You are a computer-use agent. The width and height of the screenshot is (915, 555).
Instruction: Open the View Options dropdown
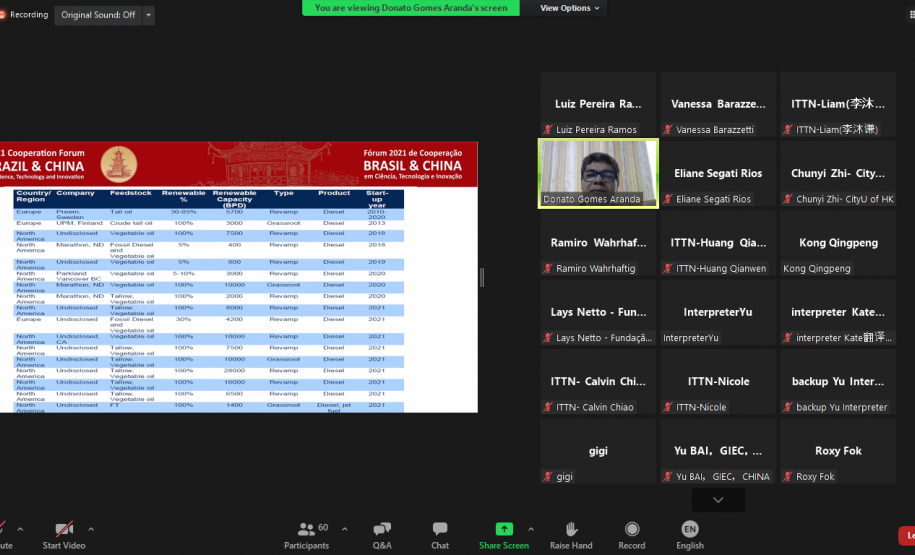(x=571, y=8)
